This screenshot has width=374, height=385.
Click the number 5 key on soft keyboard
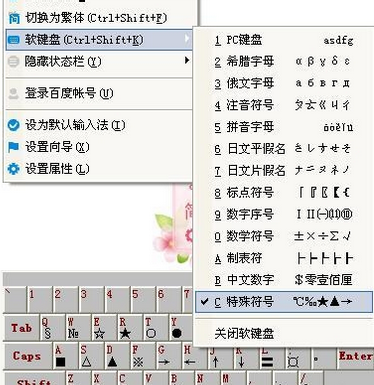[x=143, y=300]
